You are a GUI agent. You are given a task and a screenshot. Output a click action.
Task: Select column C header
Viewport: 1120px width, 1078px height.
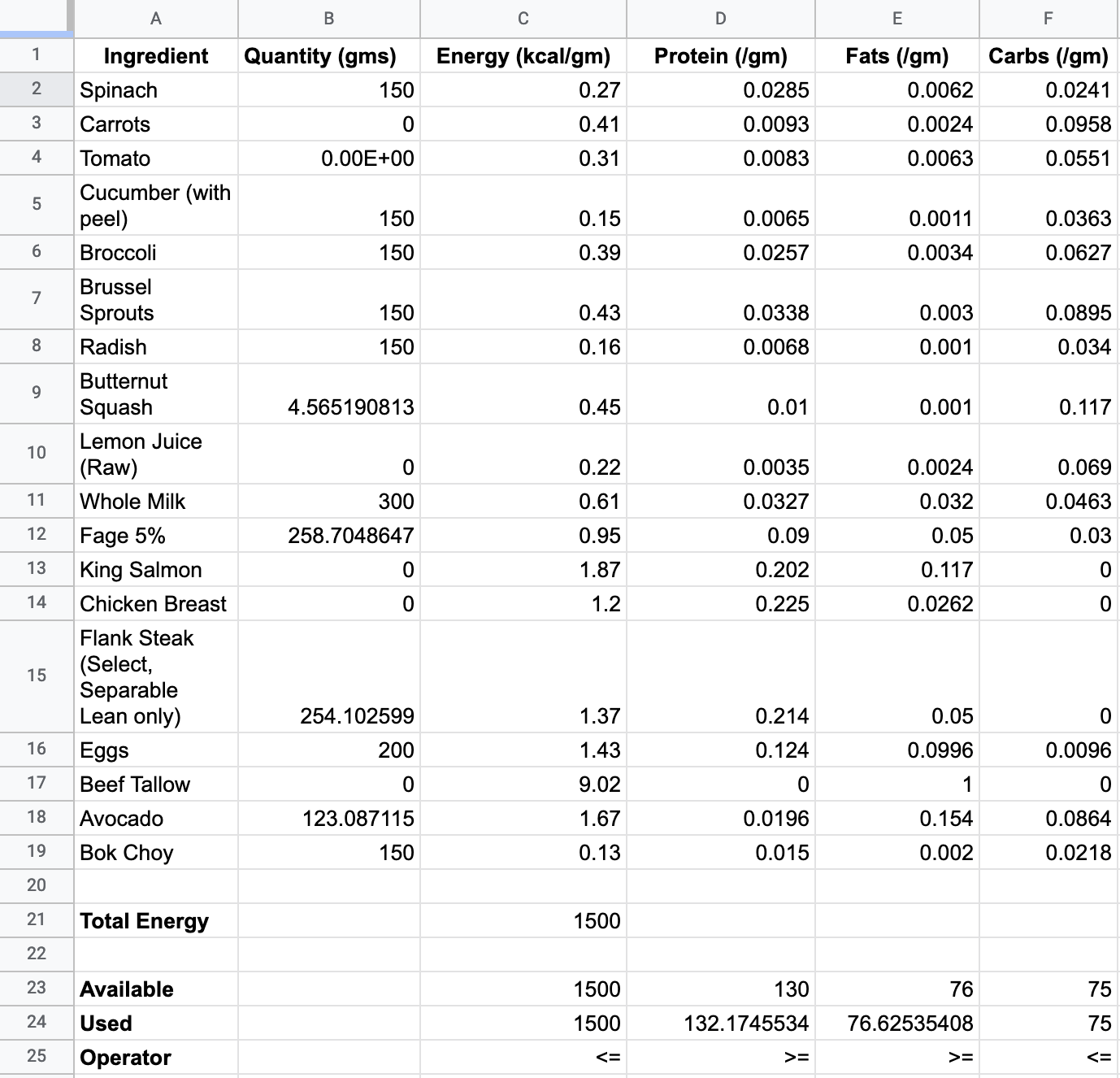tap(523, 18)
